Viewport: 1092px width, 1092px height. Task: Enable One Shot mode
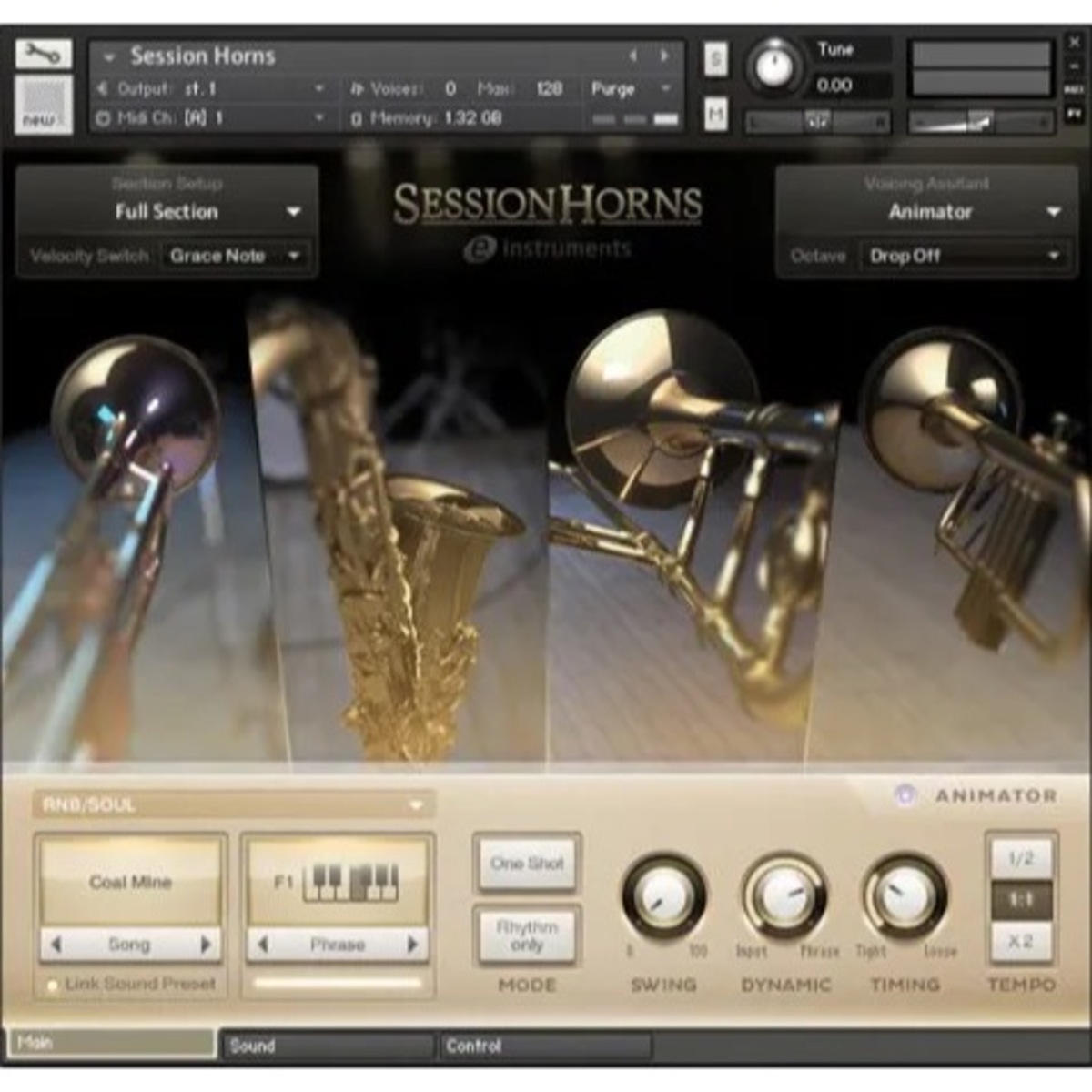click(x=527, y=863)
